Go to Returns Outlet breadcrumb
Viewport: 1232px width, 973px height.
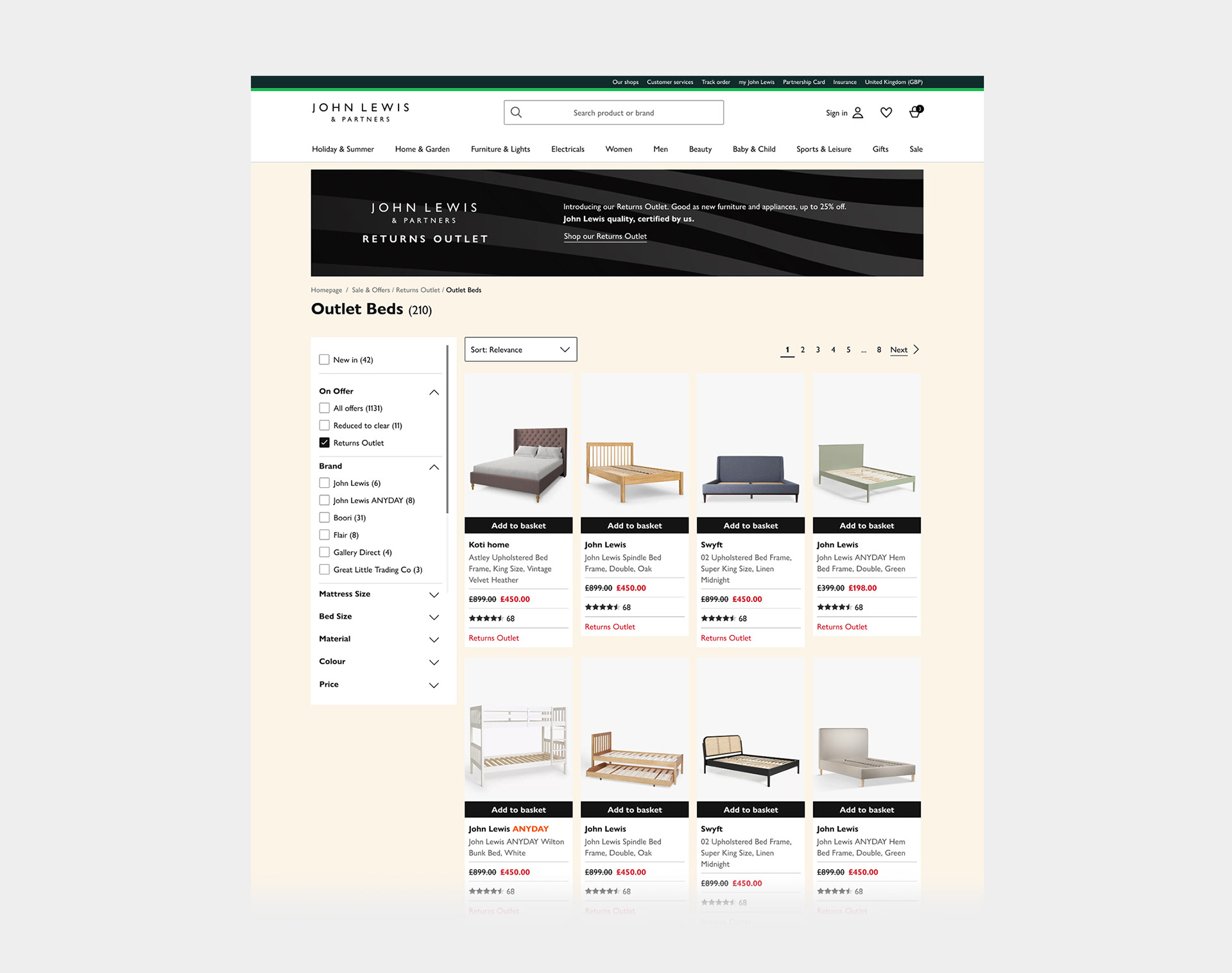[x=418, y=290]
